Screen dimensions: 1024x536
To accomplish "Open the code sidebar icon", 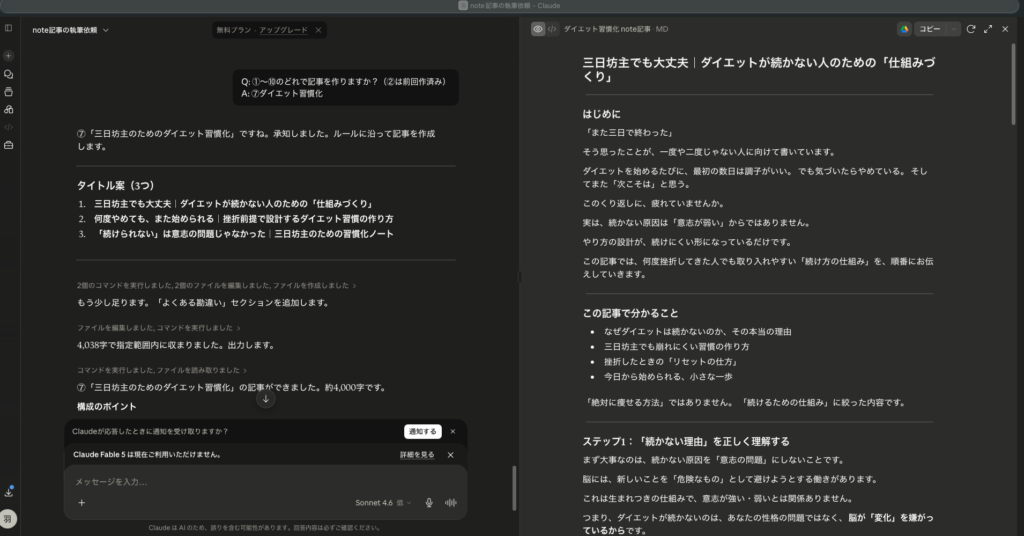I will coord(8,127).
